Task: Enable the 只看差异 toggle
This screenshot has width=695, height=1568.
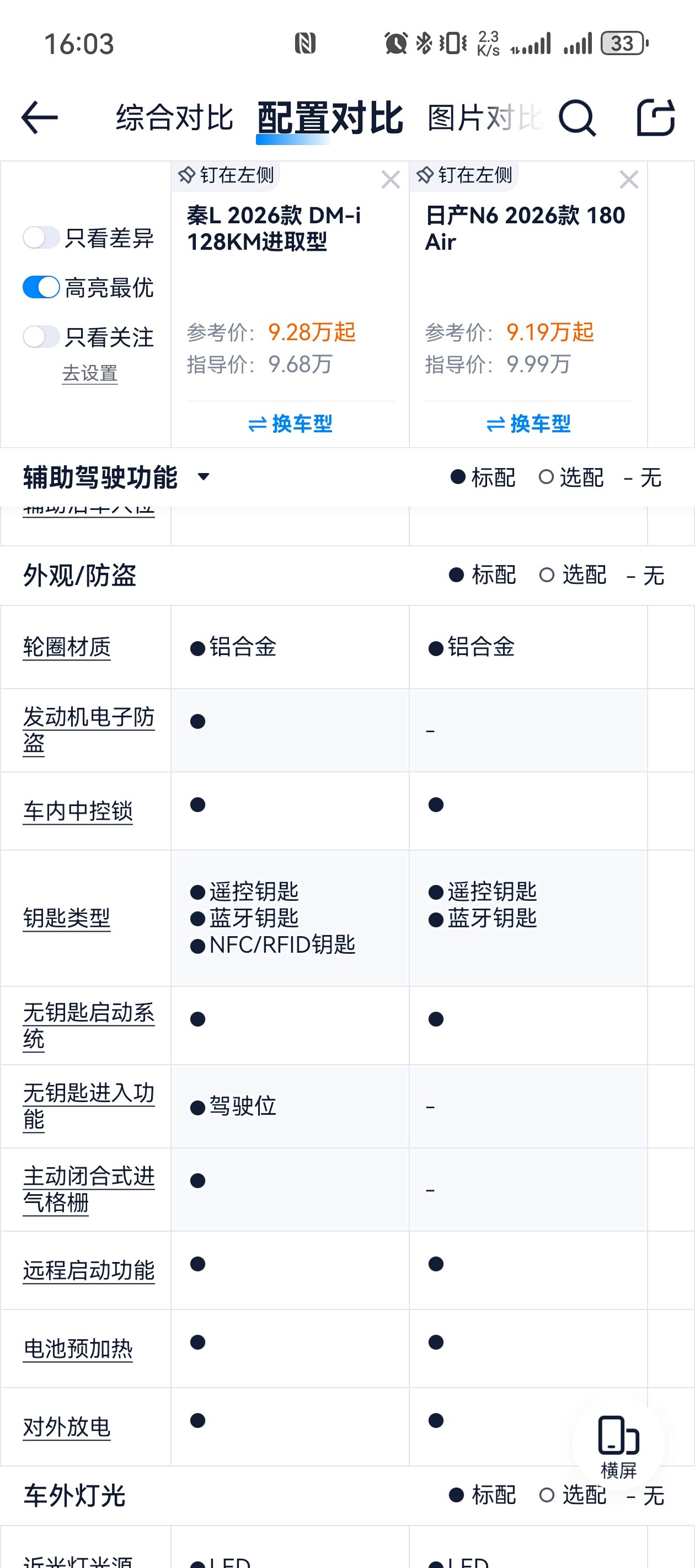Action: click(x=41, y=238)
